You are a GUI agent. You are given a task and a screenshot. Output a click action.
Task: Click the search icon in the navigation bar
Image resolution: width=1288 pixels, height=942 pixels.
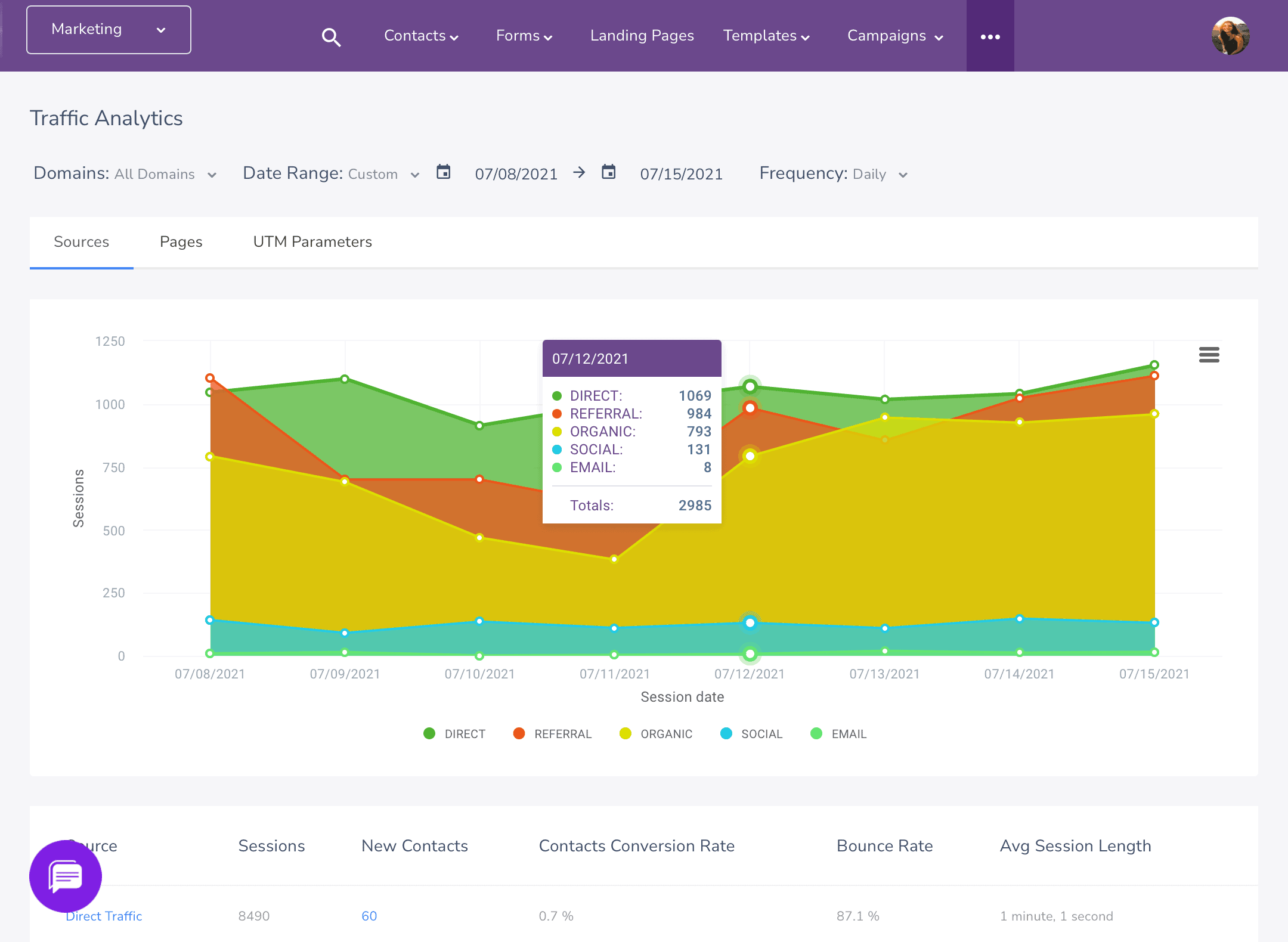coord(331,36)
